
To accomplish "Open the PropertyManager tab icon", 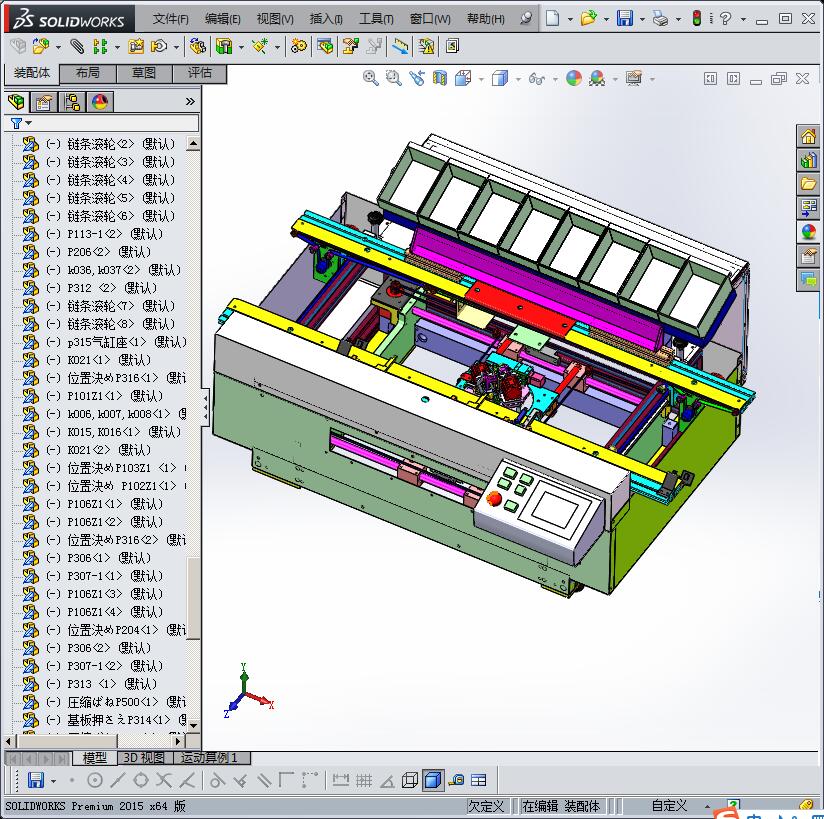I will point(44,101).
